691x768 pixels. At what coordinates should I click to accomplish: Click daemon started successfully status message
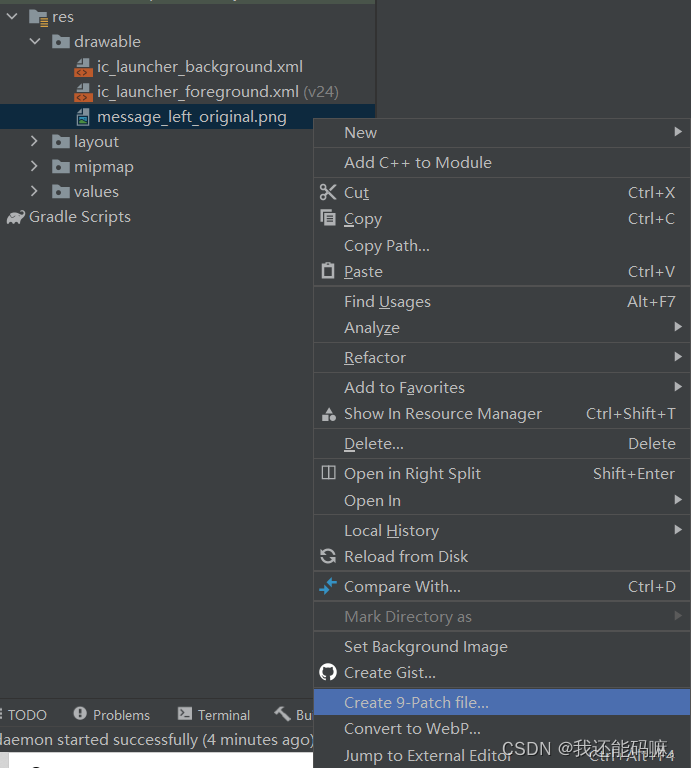(x=157, y=740)
